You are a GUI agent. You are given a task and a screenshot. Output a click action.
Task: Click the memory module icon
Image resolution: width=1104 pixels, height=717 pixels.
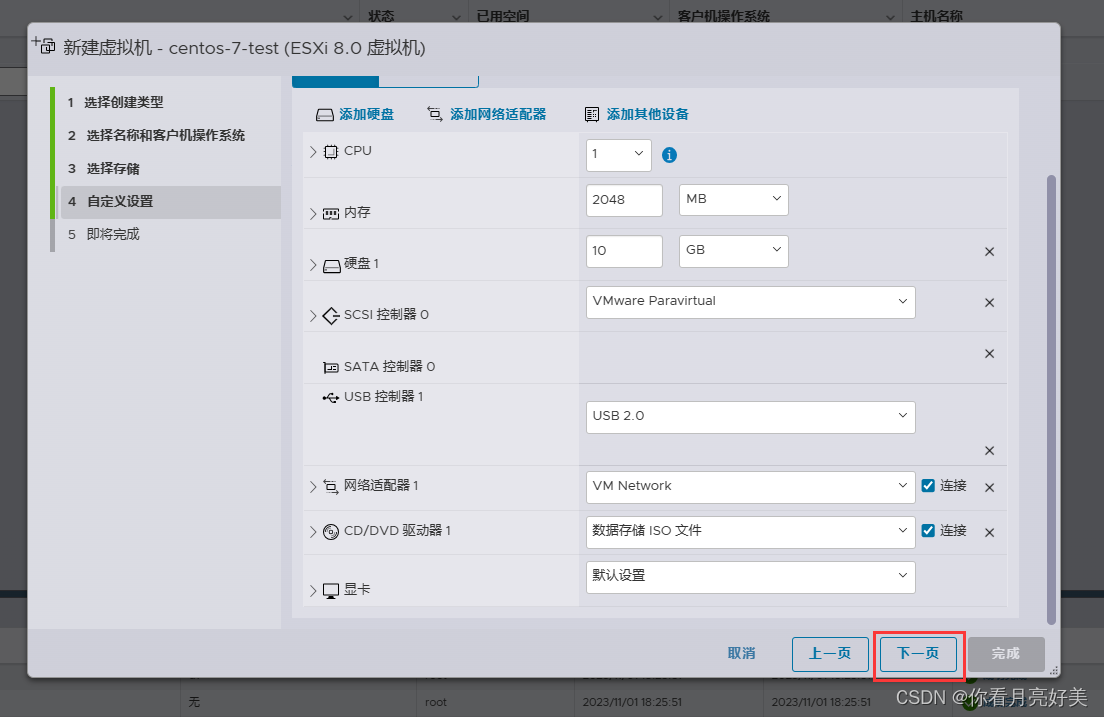tap(331, 213)
